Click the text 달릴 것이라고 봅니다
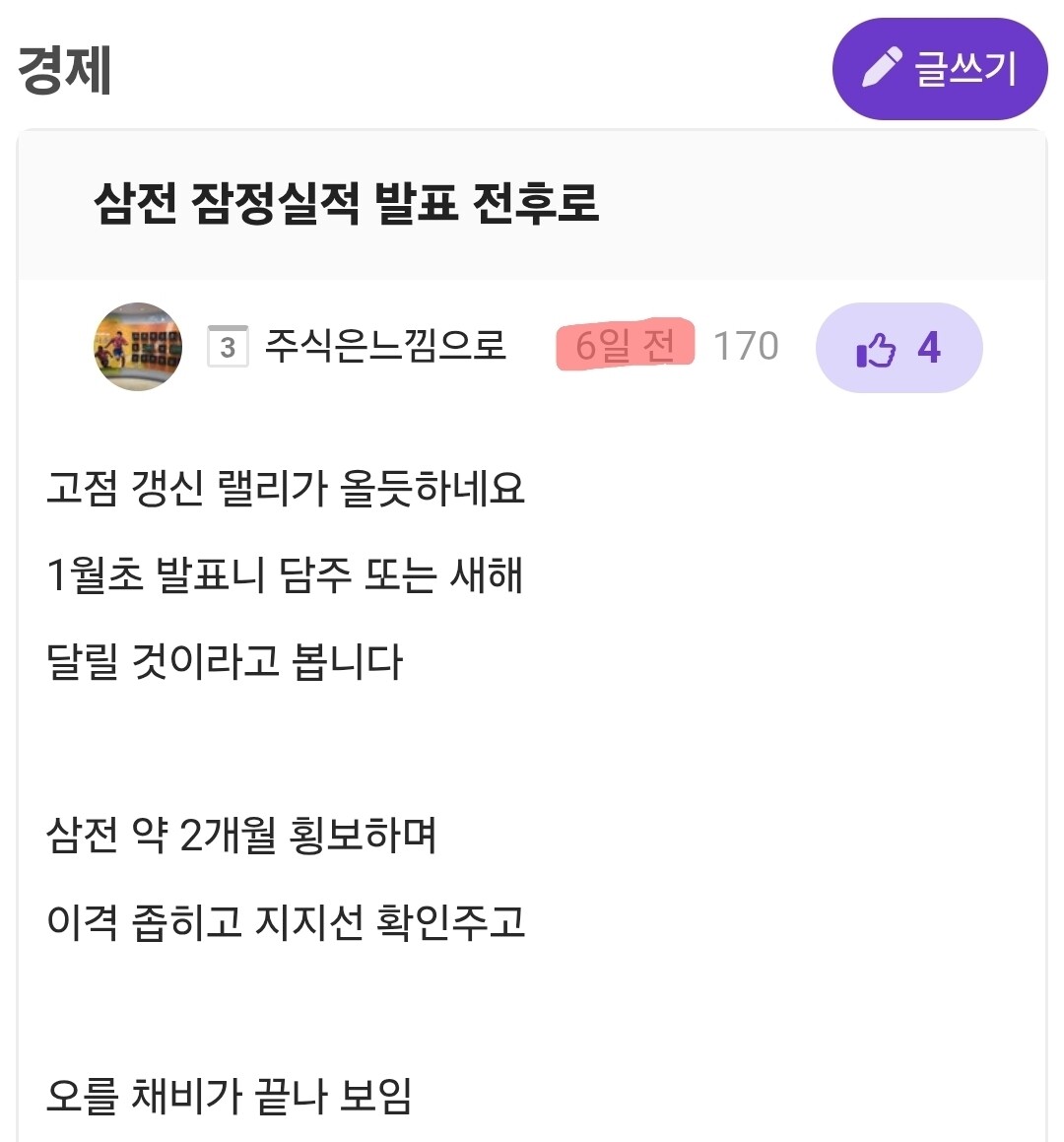 [x=225, y=661]
